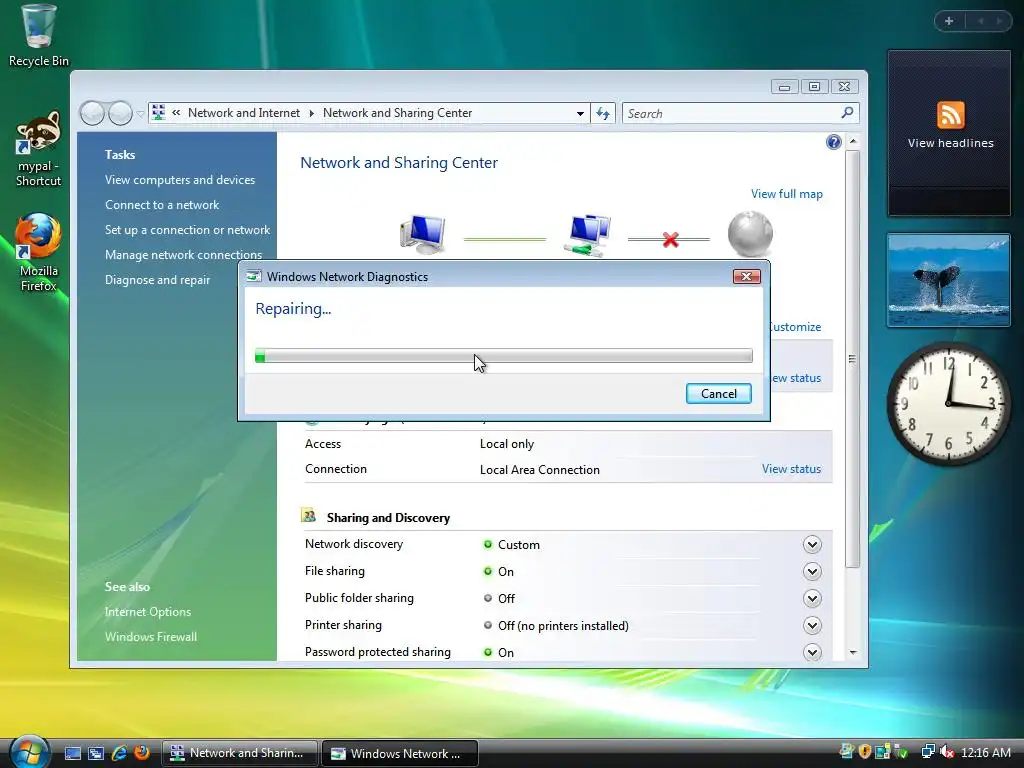The height and width of the screenshot is (768, 1024).
Task: Expand the File sharing settings chevron
Action: [812, 571]
